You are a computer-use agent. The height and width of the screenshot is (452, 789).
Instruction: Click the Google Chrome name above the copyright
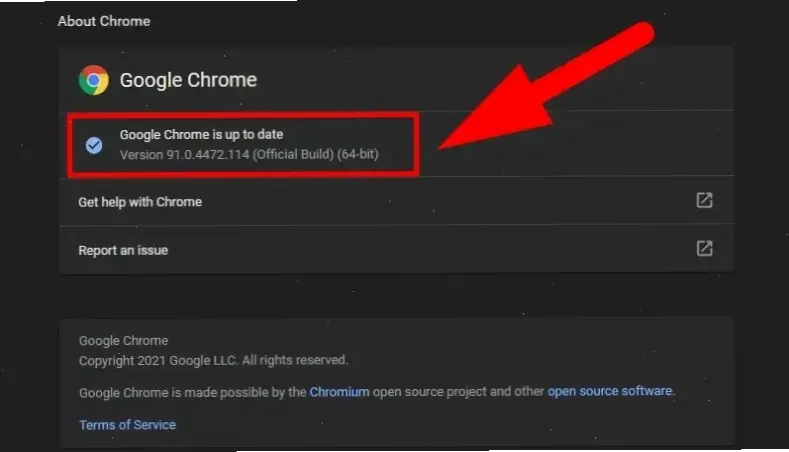click(x=123, y=340)
